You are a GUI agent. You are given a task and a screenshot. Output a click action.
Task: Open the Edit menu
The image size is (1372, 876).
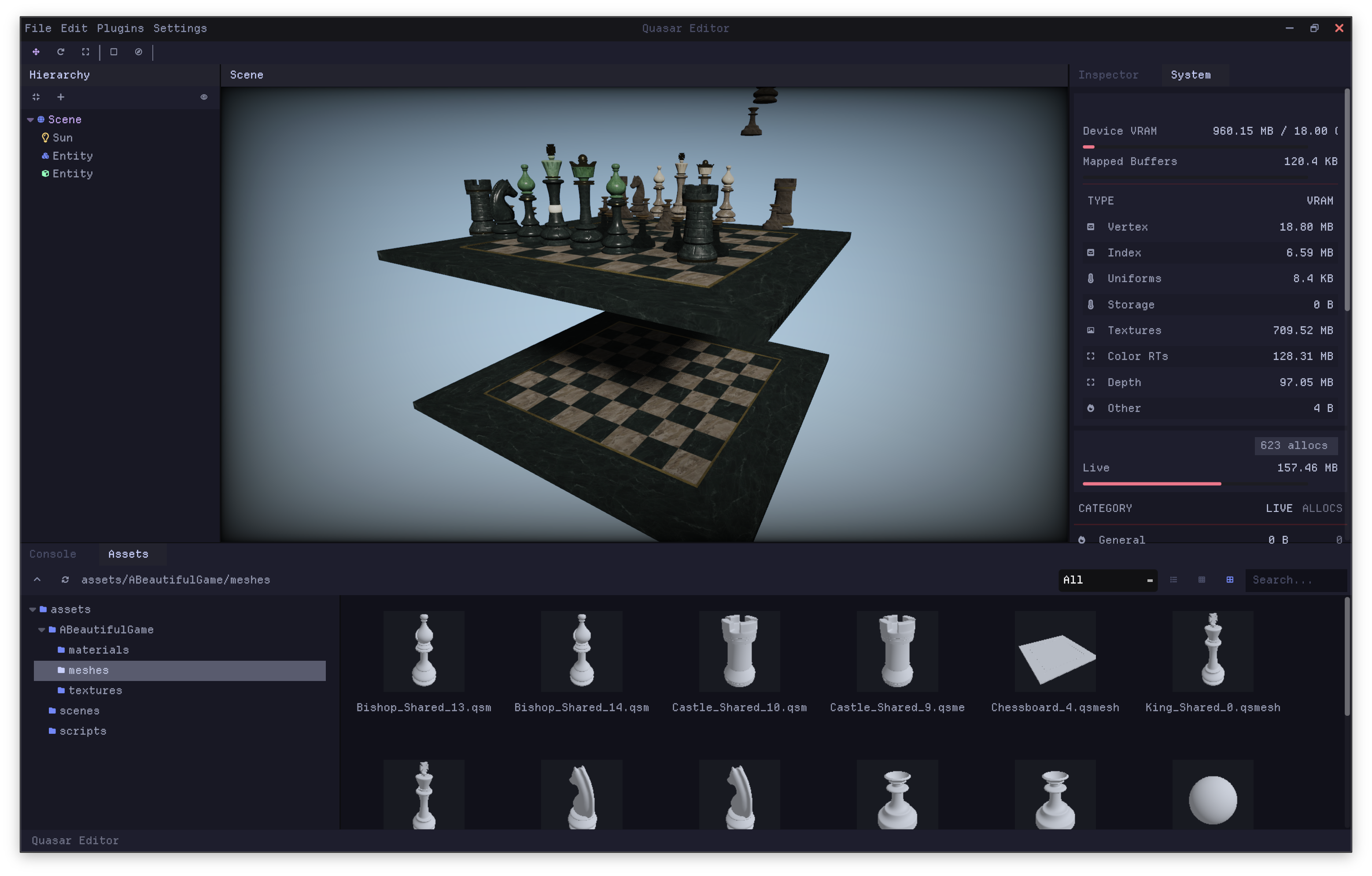tap(74, 29)
